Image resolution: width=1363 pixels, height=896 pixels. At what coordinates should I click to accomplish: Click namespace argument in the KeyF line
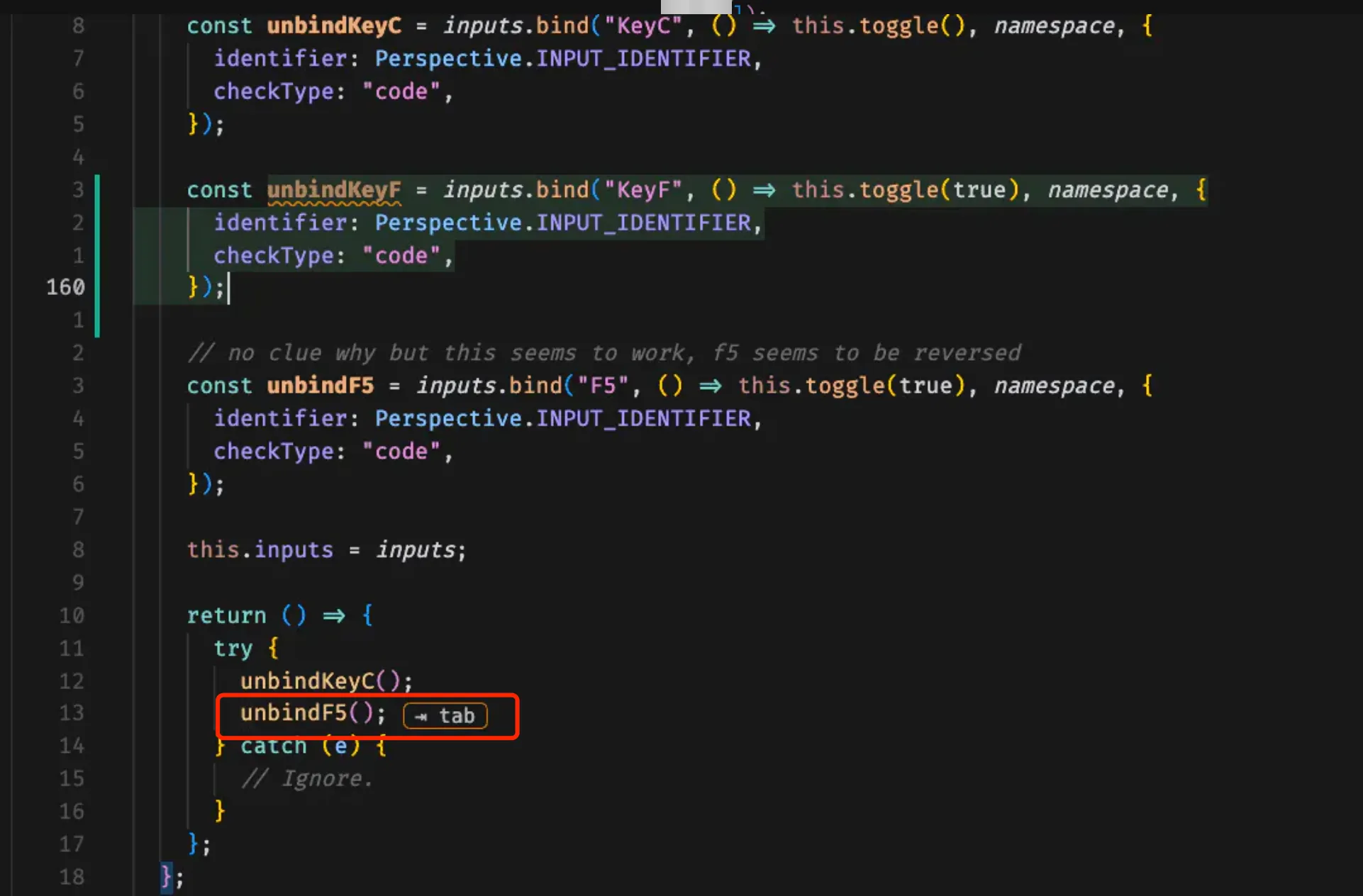pos(1108,190)
